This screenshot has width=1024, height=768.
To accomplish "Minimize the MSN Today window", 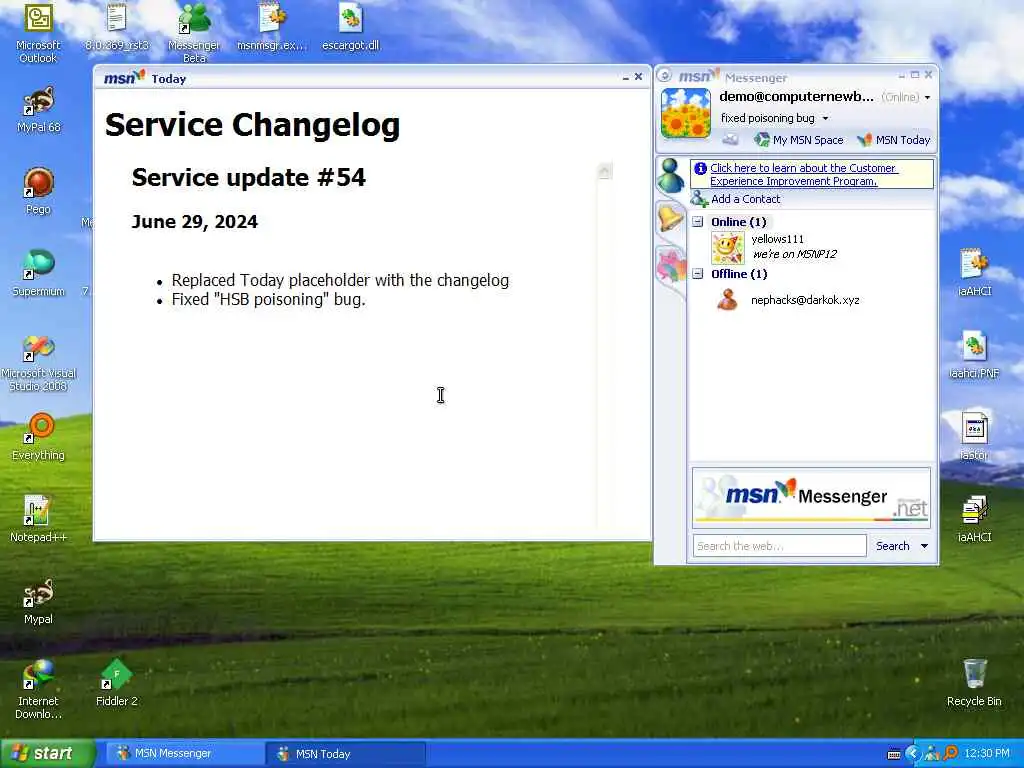I will 626,77.
